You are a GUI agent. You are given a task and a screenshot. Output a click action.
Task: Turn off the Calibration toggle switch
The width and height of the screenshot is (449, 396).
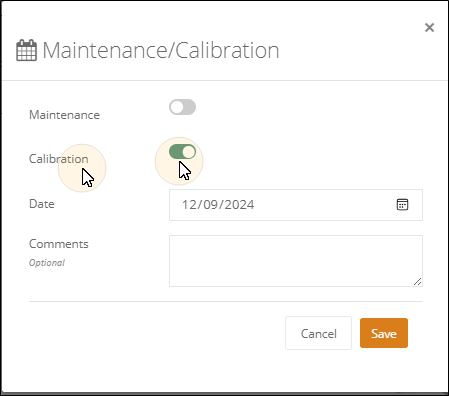pos(182,152)
